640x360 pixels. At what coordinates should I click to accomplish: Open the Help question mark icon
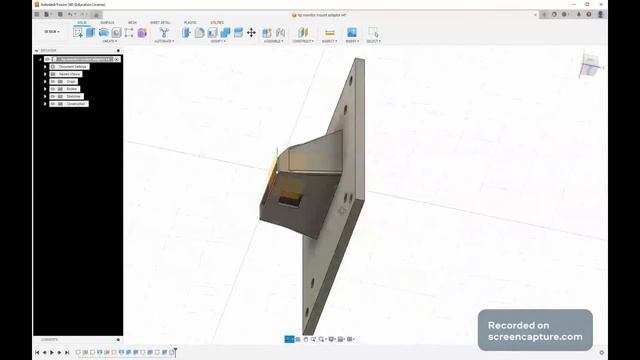(x=589, y=14)
